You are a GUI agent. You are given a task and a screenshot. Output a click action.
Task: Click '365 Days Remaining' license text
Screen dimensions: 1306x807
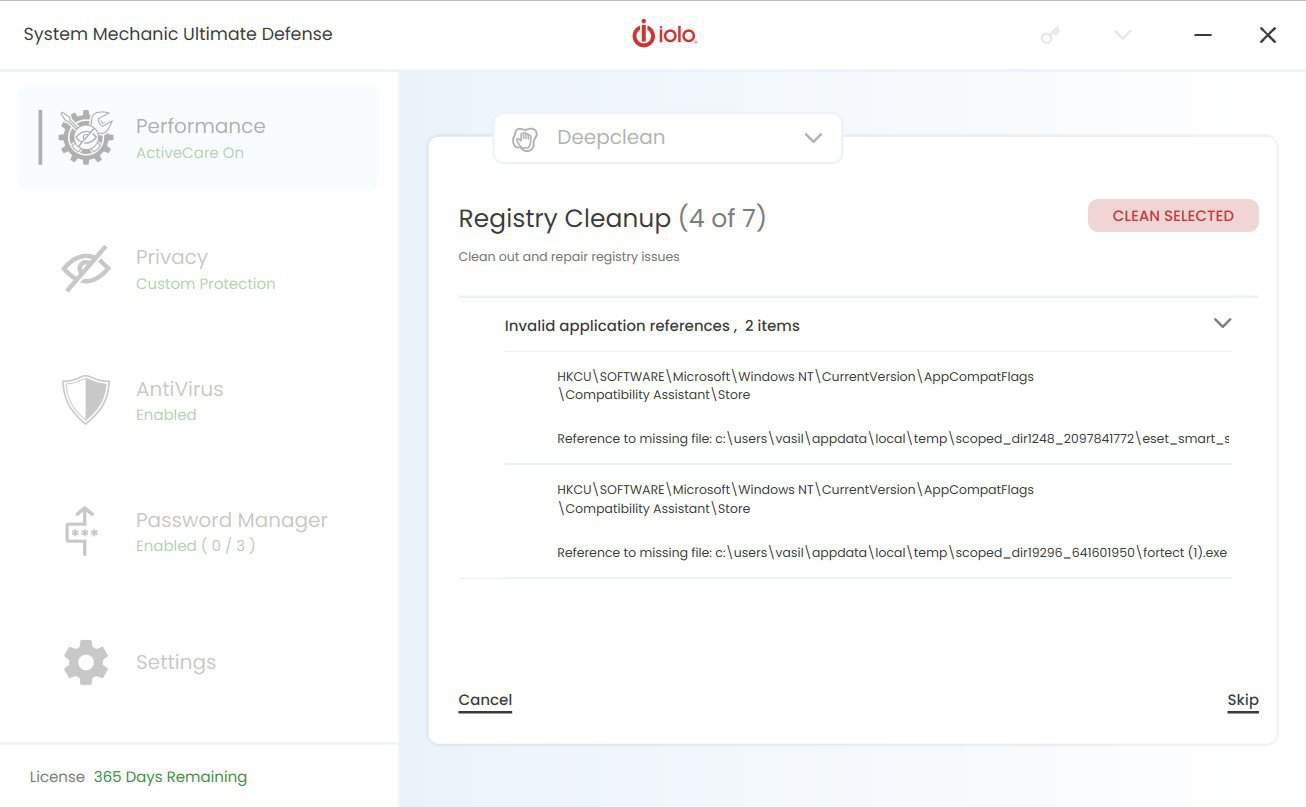[x=170, y=777]
